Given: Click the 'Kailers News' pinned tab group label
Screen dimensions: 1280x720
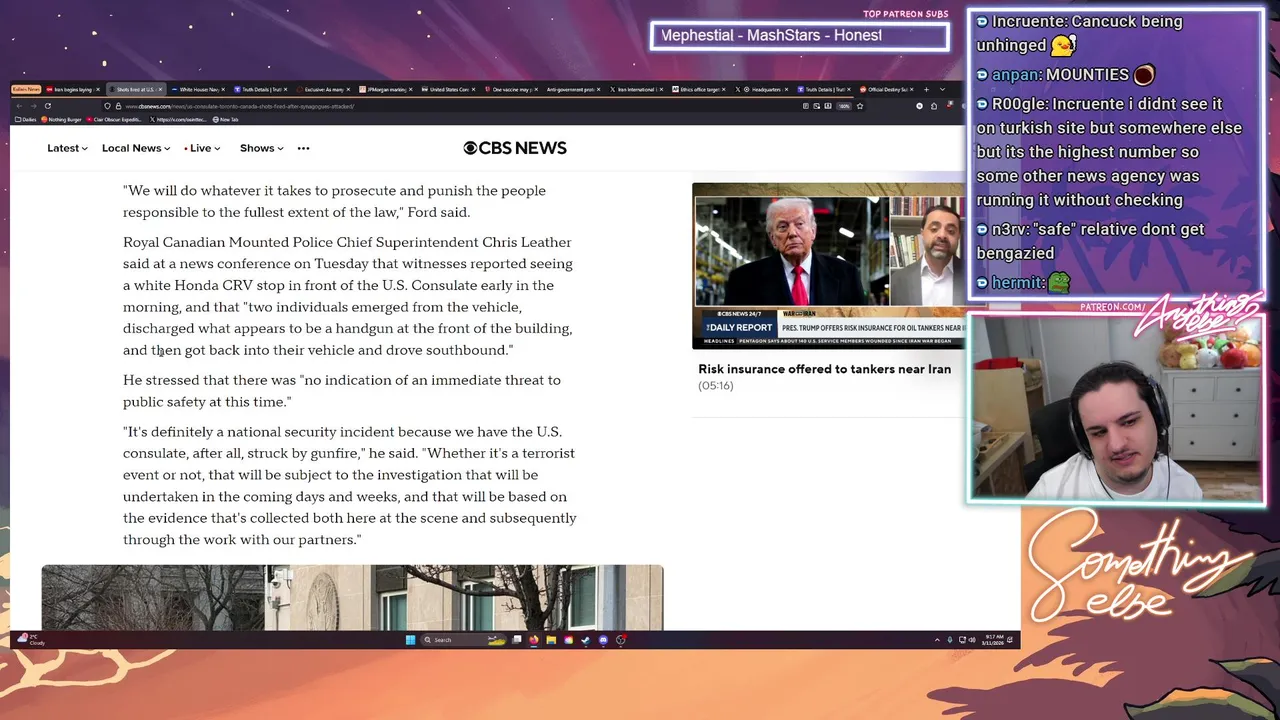Looking at the screenshot, I should pos(26,89).
